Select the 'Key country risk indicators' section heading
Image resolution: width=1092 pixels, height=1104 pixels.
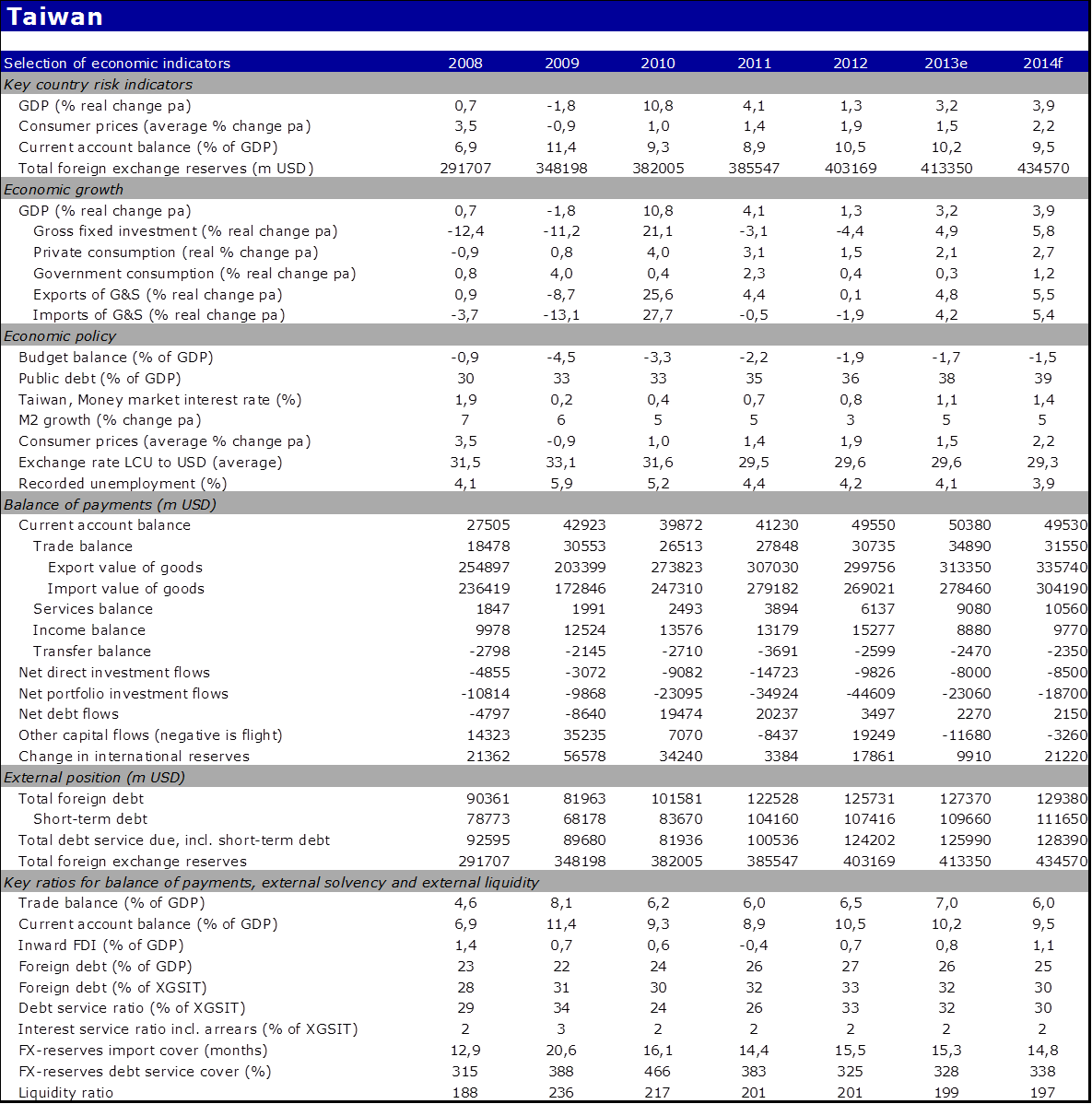pyautogui.click(x=98, y=85)
